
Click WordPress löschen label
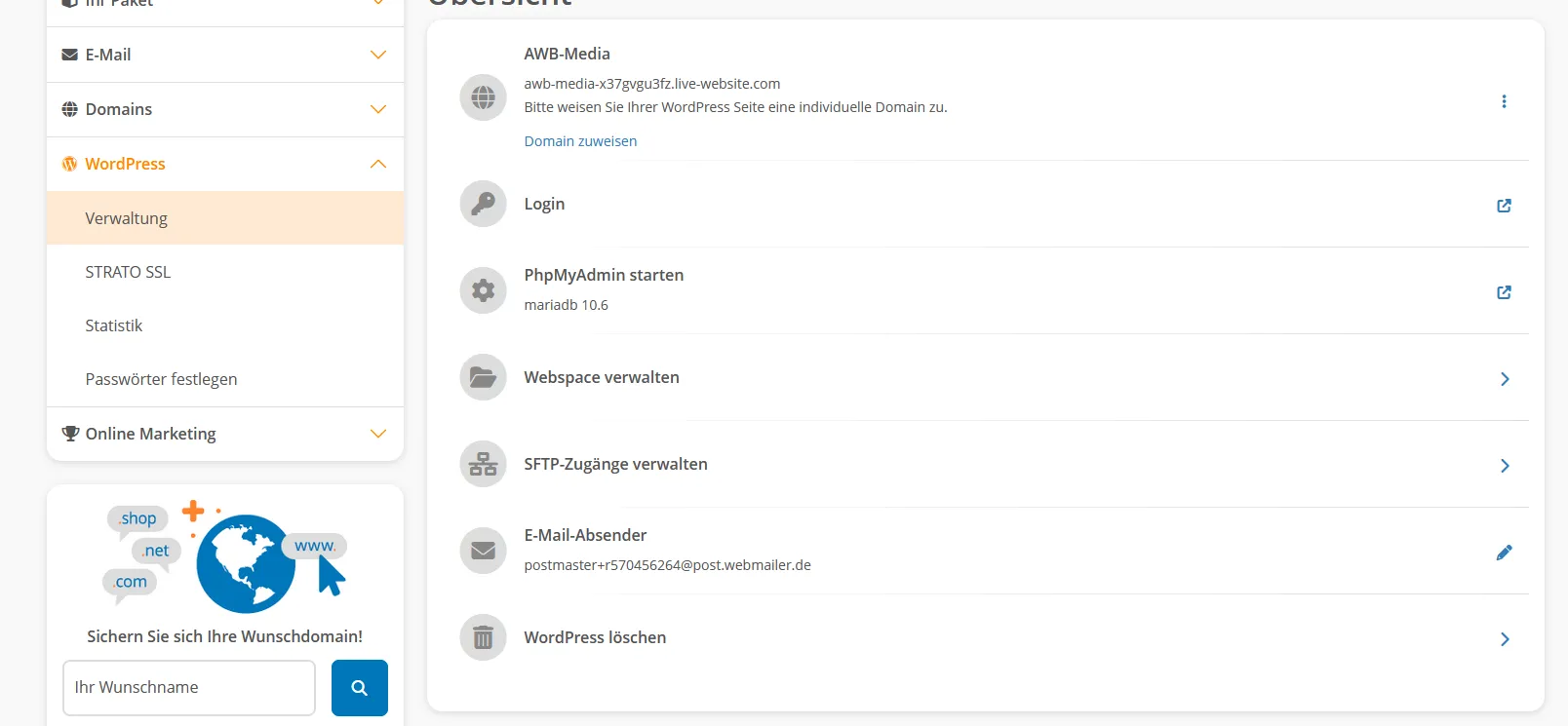(595, 637)
